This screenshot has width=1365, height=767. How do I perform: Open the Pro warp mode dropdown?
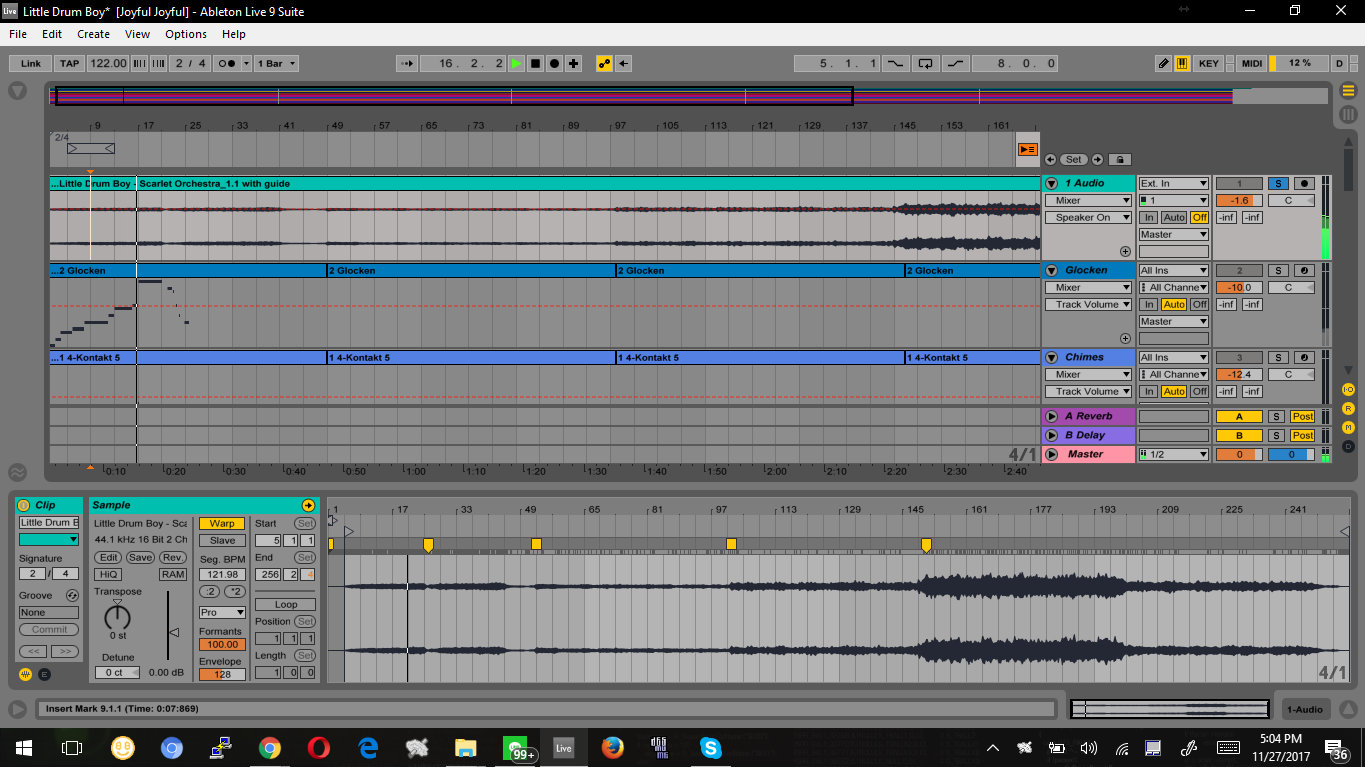[222, 612]
